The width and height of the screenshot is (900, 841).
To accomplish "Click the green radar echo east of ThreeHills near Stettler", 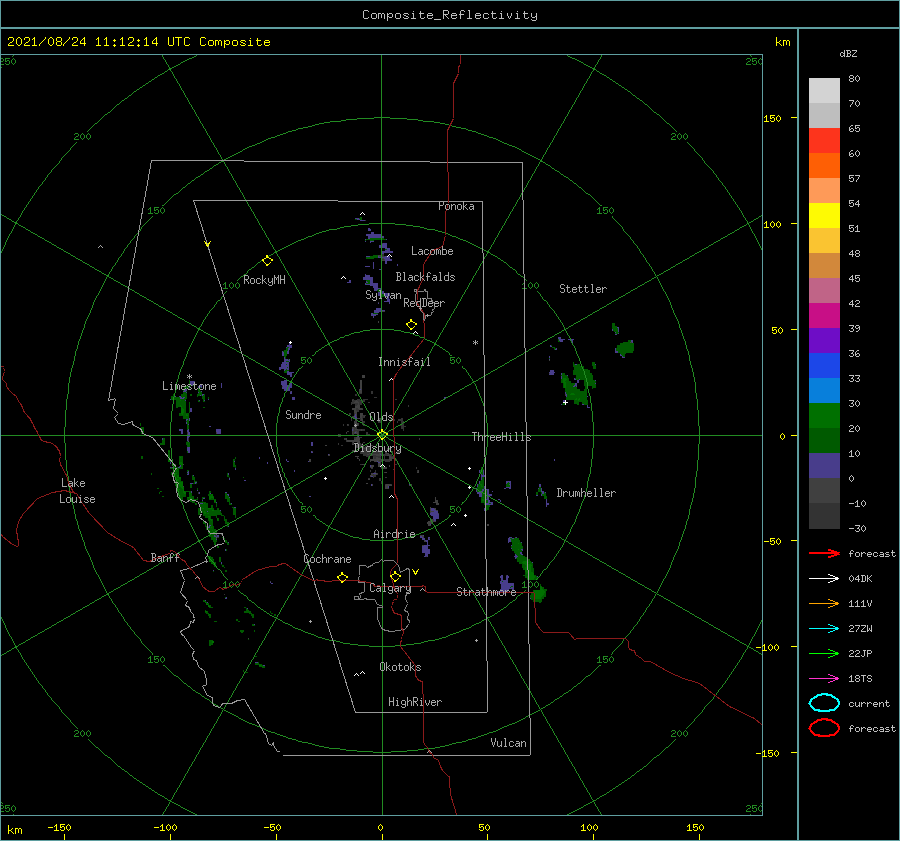I will (x=577, y=383).
